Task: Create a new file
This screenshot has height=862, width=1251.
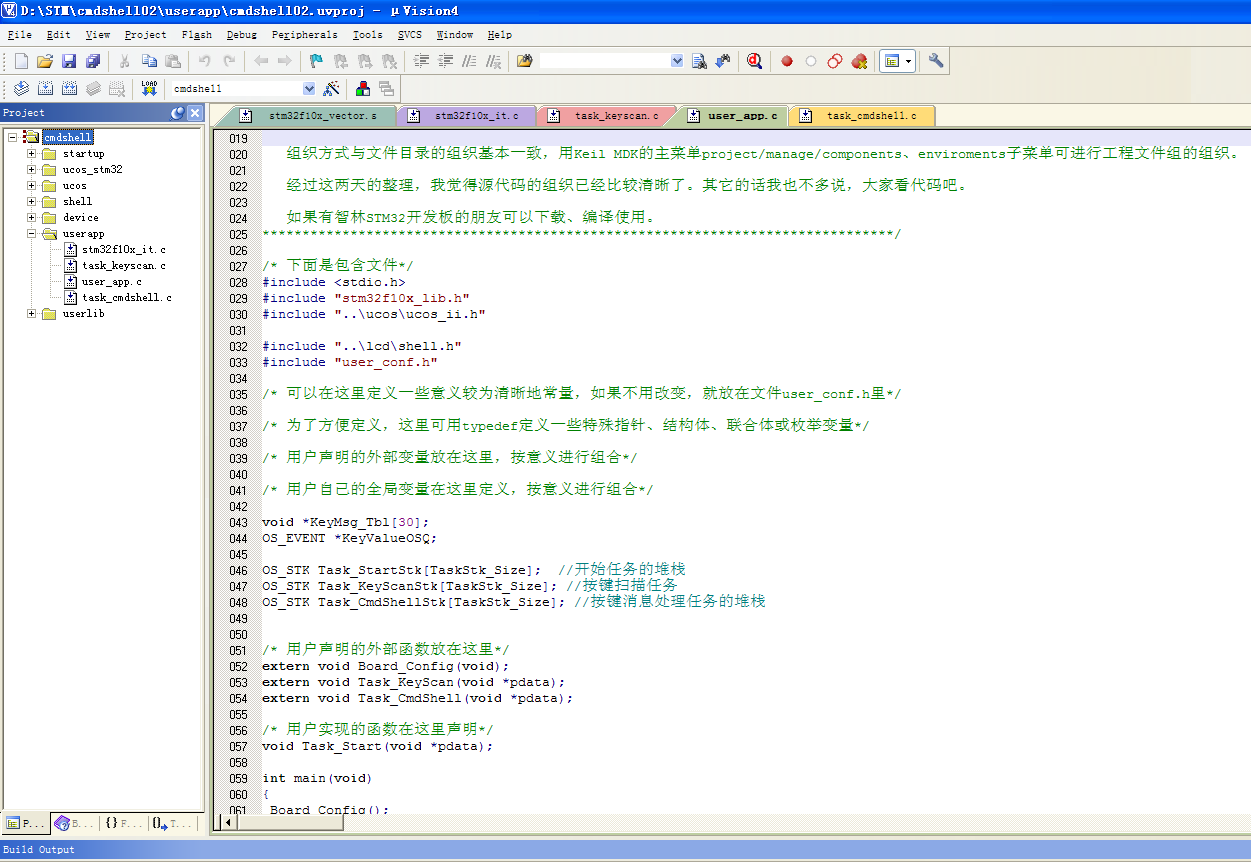Action: click(x=21, y=61)
